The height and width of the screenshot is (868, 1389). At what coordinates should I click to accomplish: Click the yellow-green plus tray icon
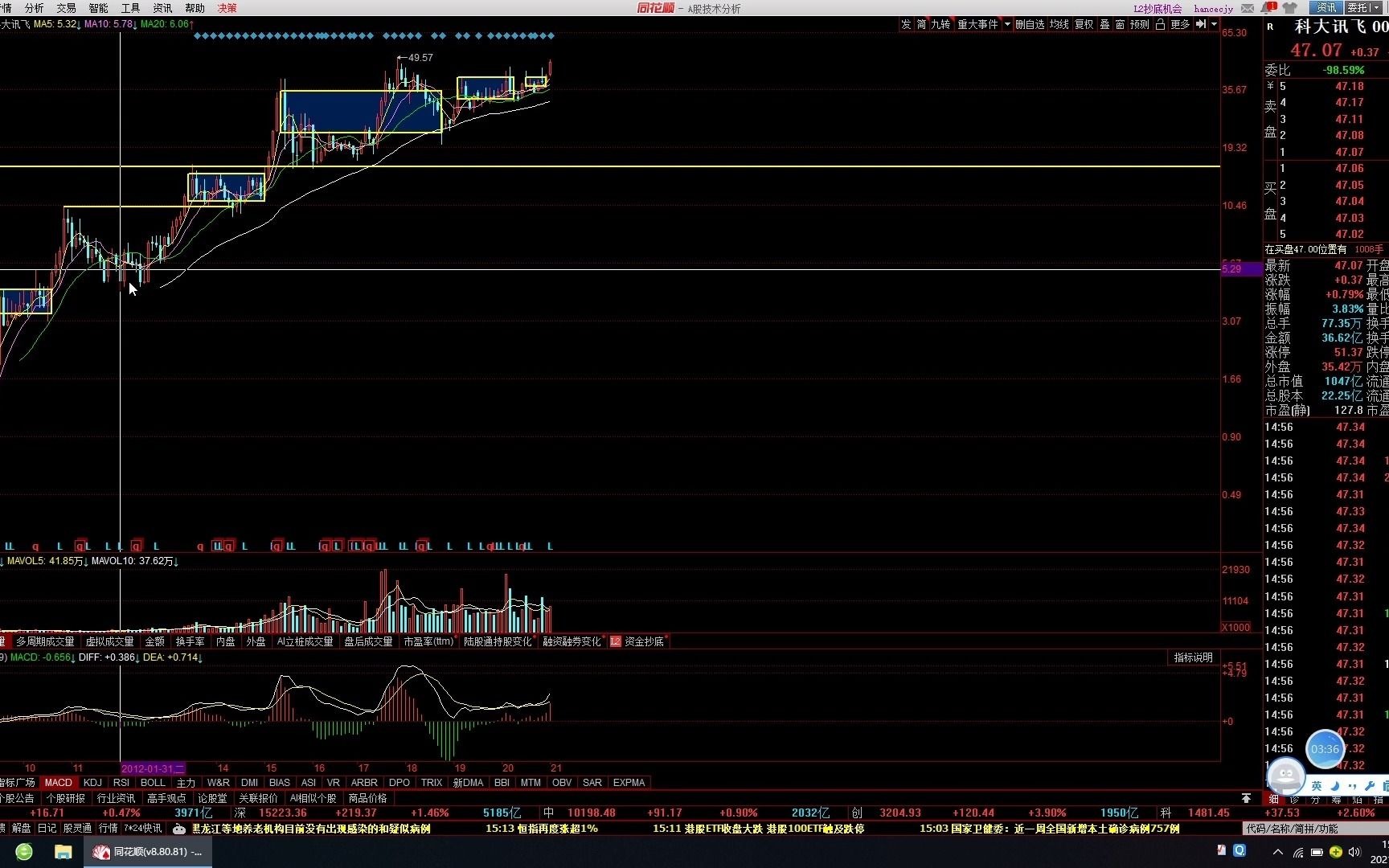point(1335,852)
